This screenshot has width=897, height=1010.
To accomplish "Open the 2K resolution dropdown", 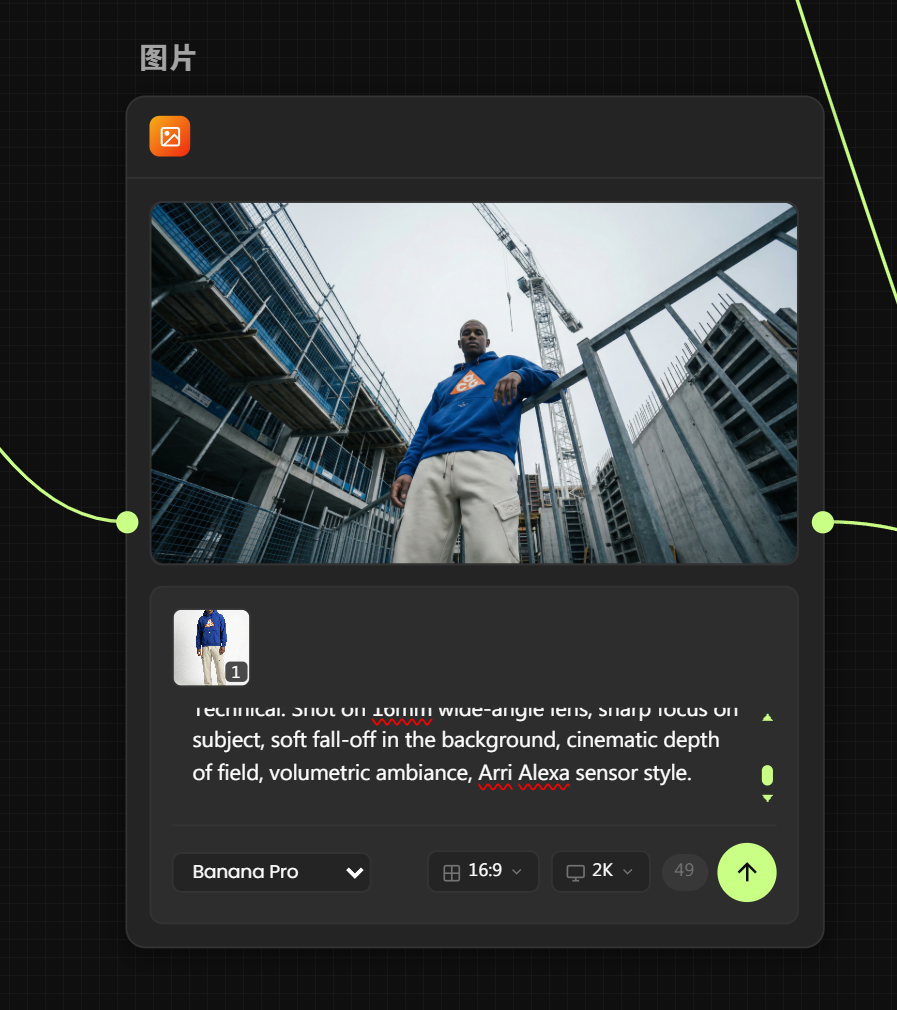I will coord(601,871).
